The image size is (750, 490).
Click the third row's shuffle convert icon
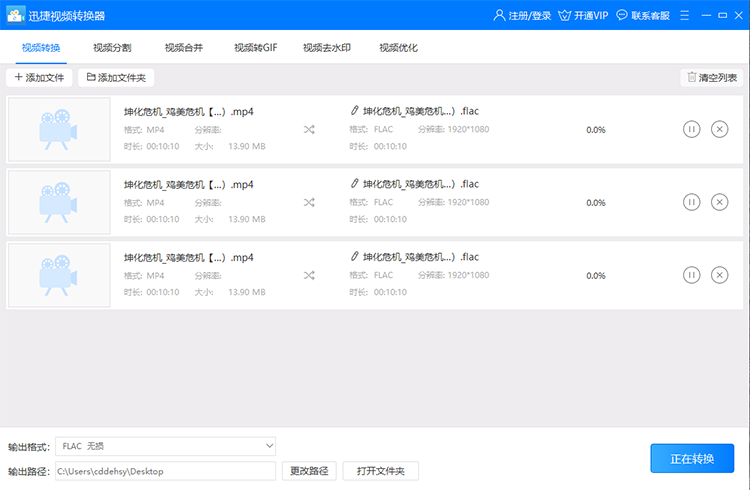pyautogui.click(x=309, y=275)
